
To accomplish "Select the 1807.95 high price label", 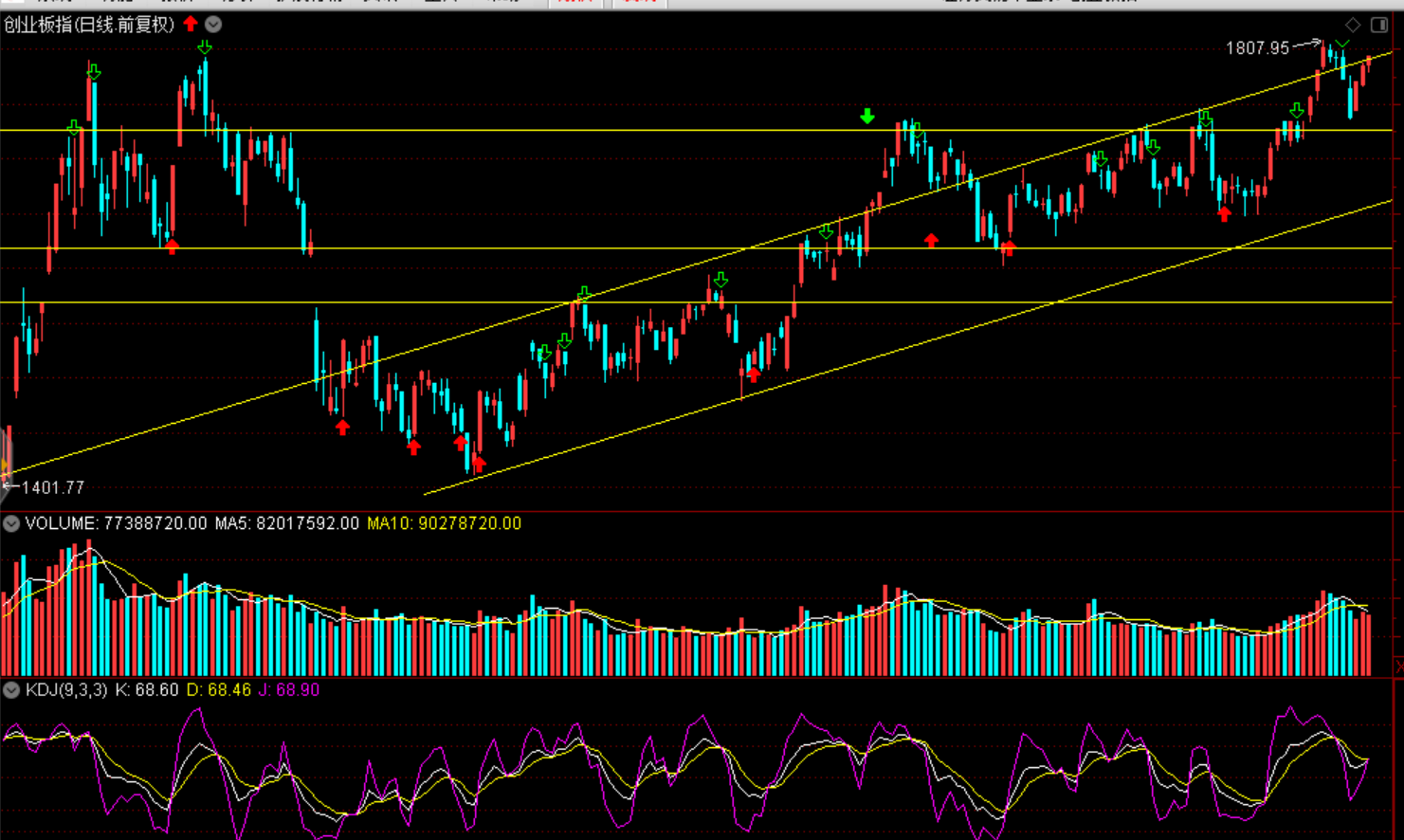I will (x=1257, y=48).
